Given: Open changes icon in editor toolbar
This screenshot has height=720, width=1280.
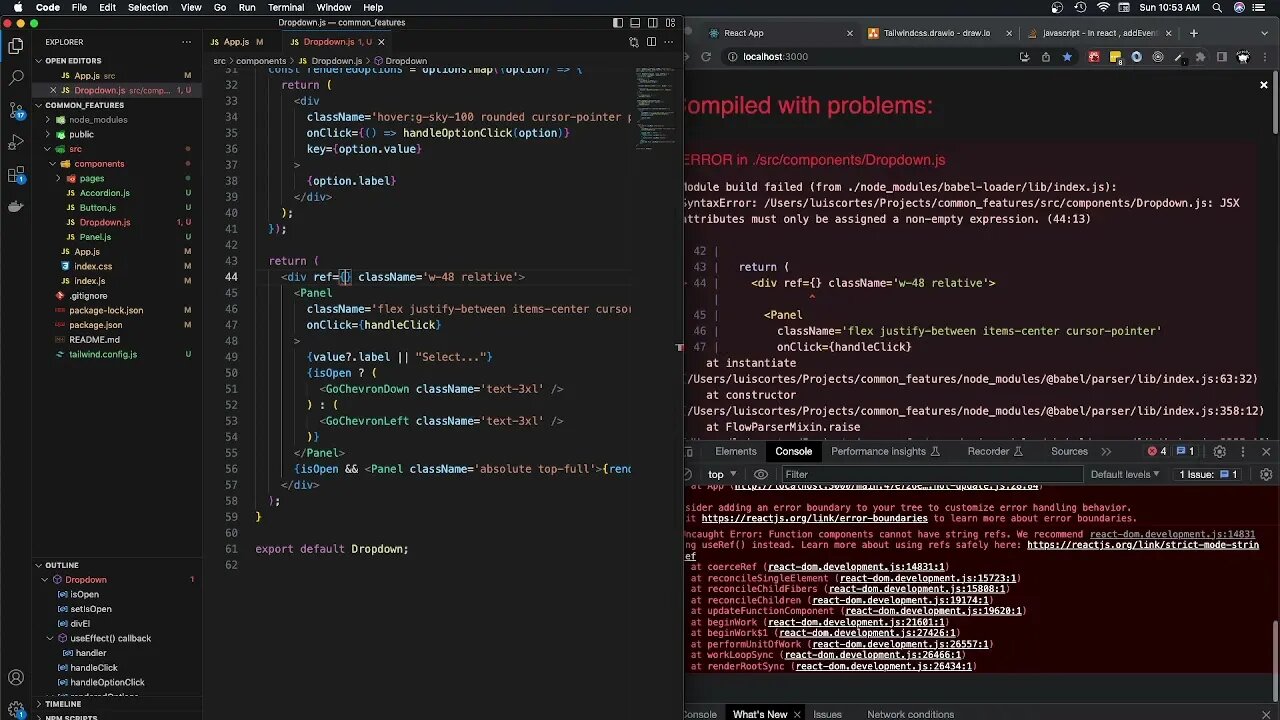Looking at the screenshot, I should click(633, 42).
